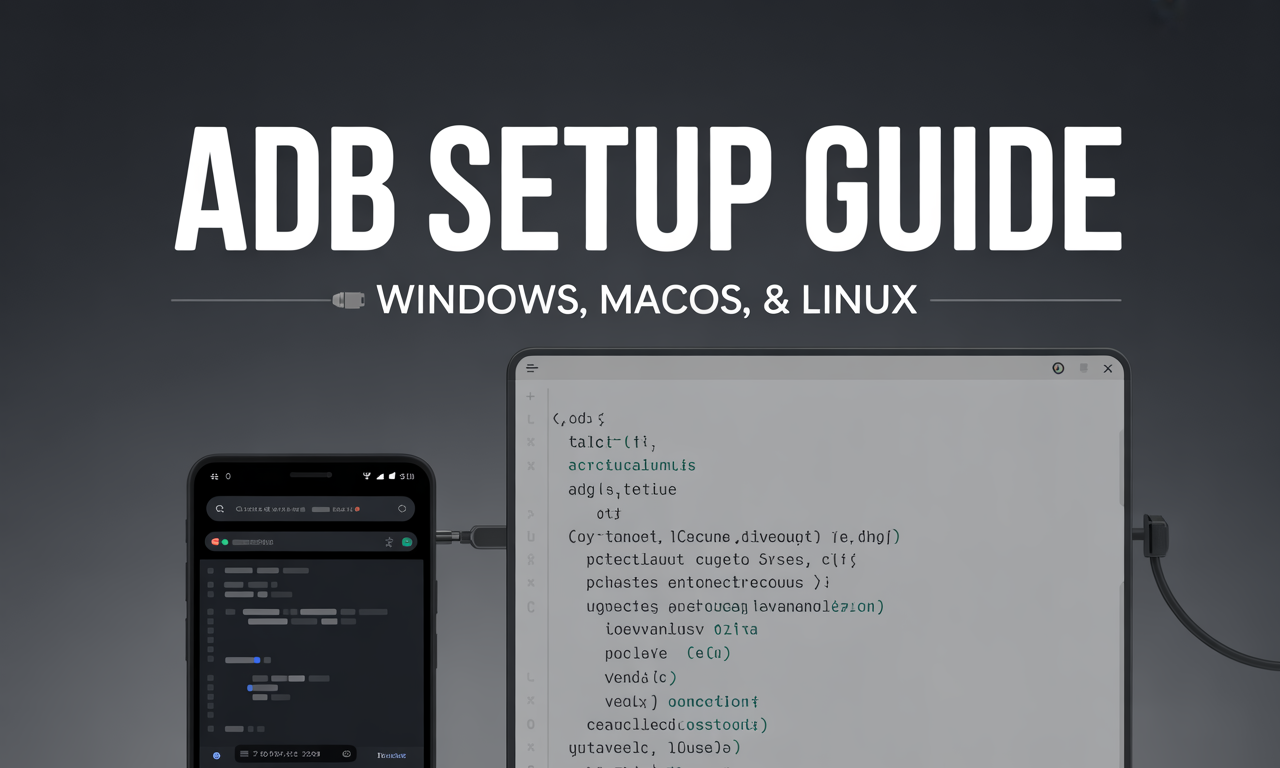The image size is (1280, 768).
Task: Tap the green dot next to red dot
Action: 225,542
